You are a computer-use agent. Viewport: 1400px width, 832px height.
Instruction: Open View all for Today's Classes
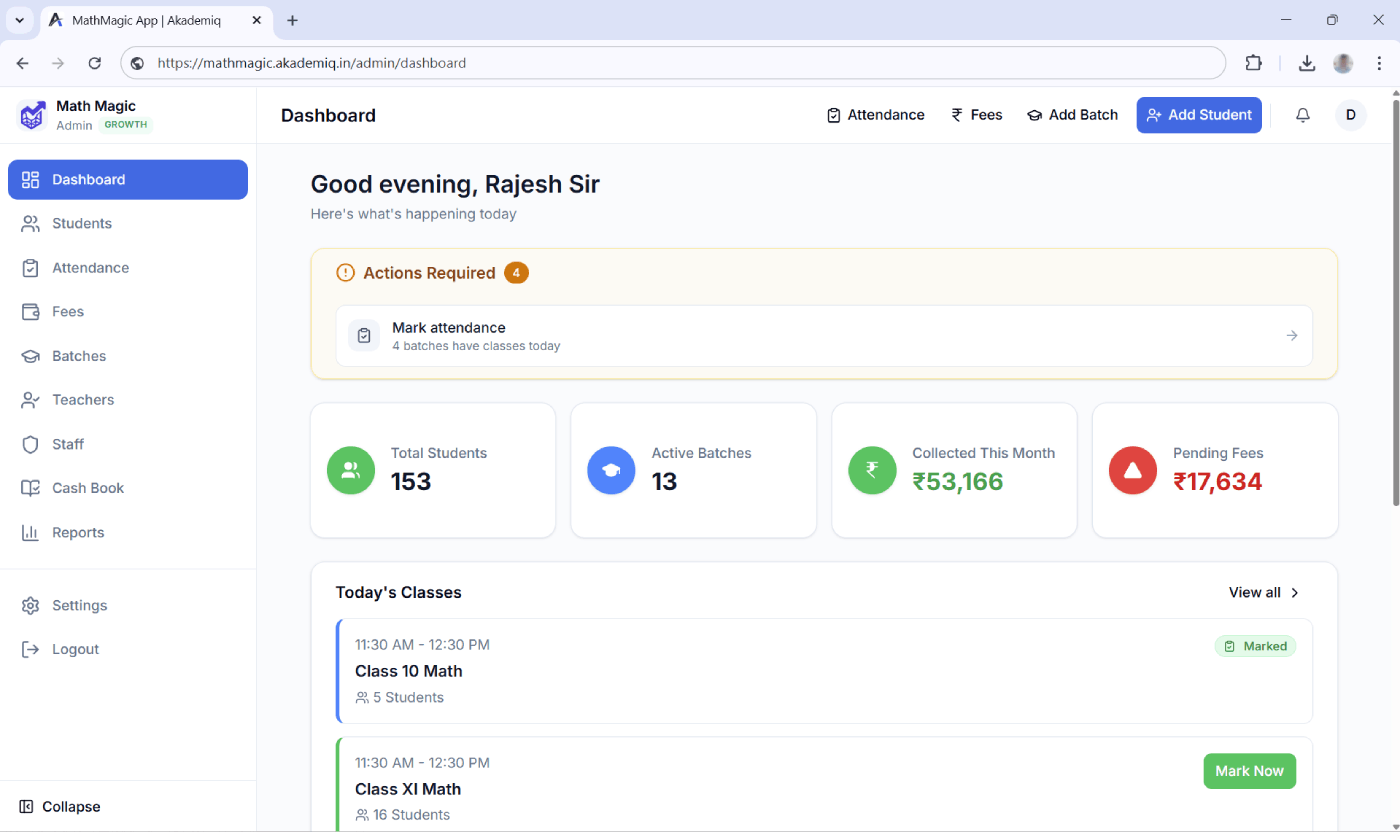pyautogui.click(x=1262, y=592)
